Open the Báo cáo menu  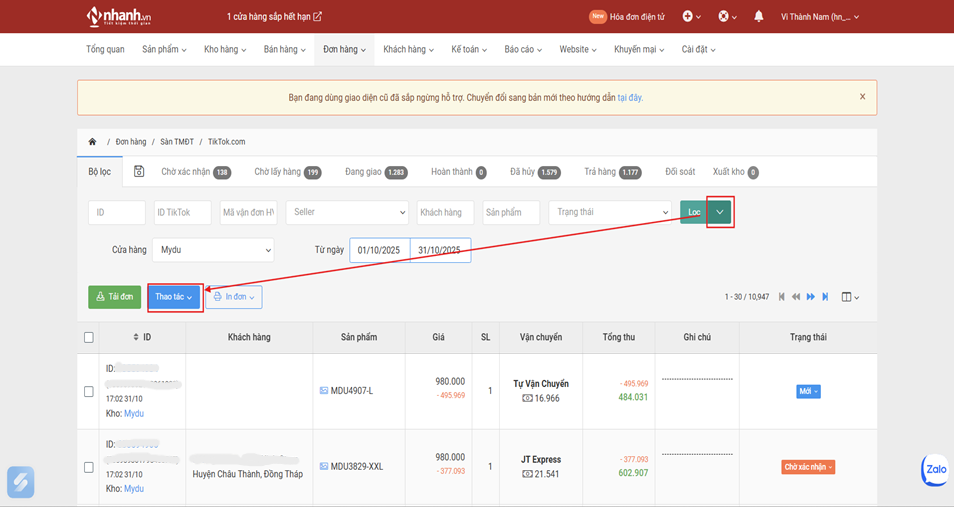523,49
